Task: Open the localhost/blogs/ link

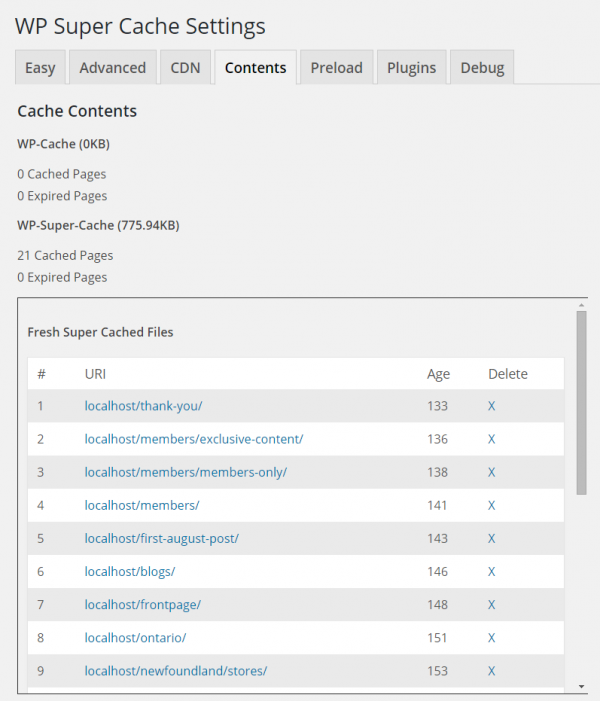Action: tap(130, 571)
